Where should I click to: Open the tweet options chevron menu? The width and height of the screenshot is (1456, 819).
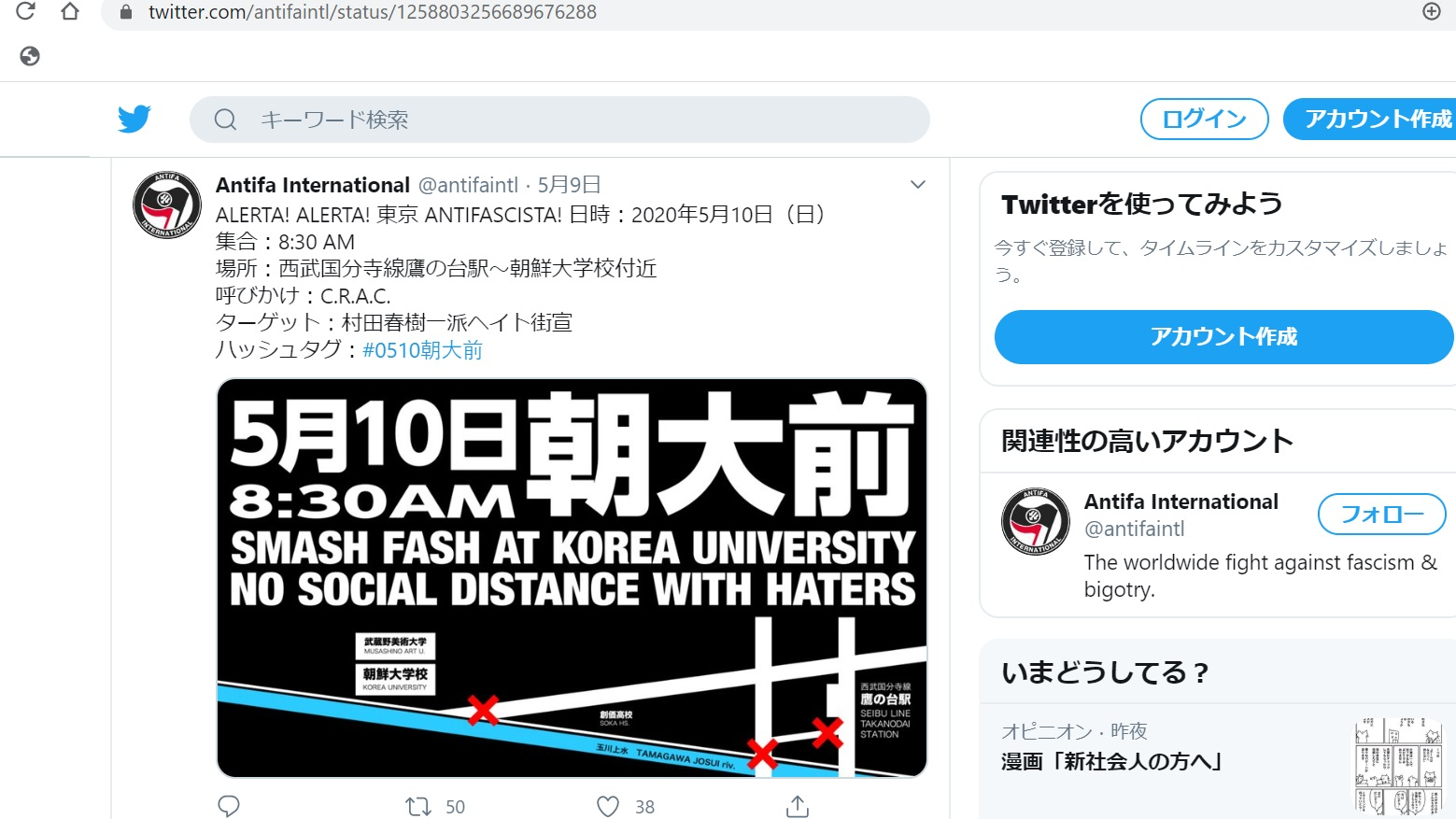coord(918,185)
